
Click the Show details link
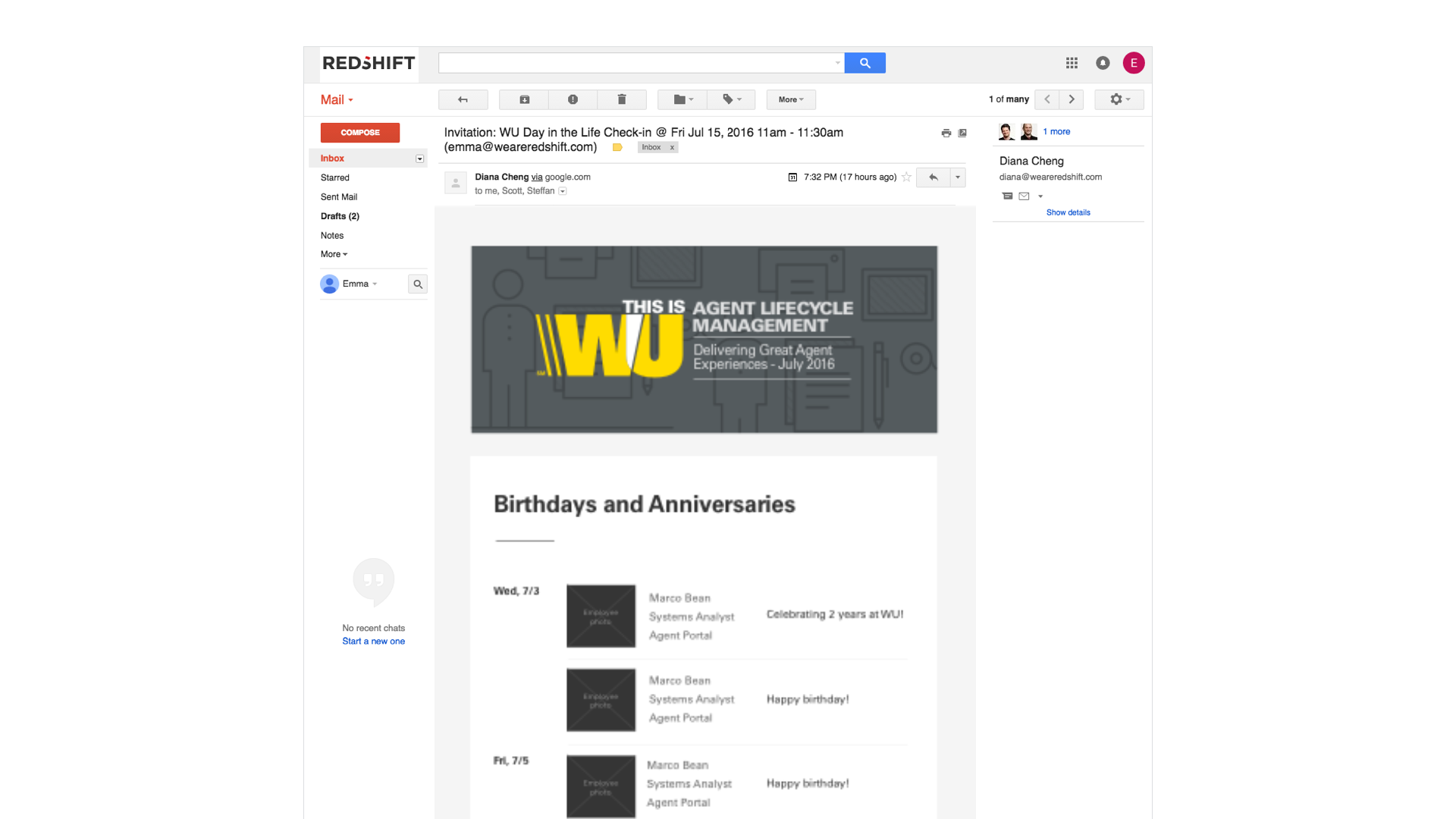tap(1068, 212)
